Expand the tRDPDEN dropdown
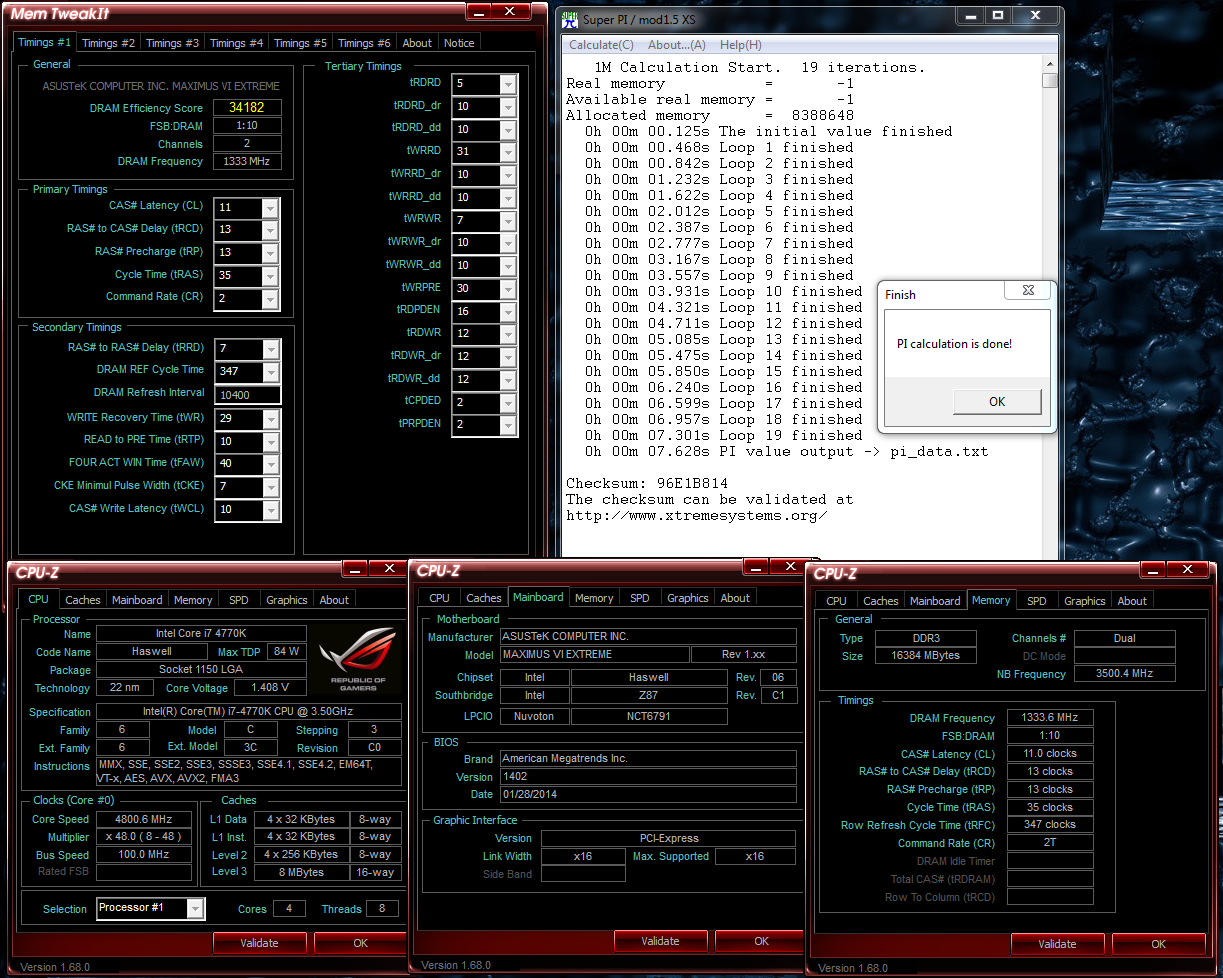 [x=507, y=311]
